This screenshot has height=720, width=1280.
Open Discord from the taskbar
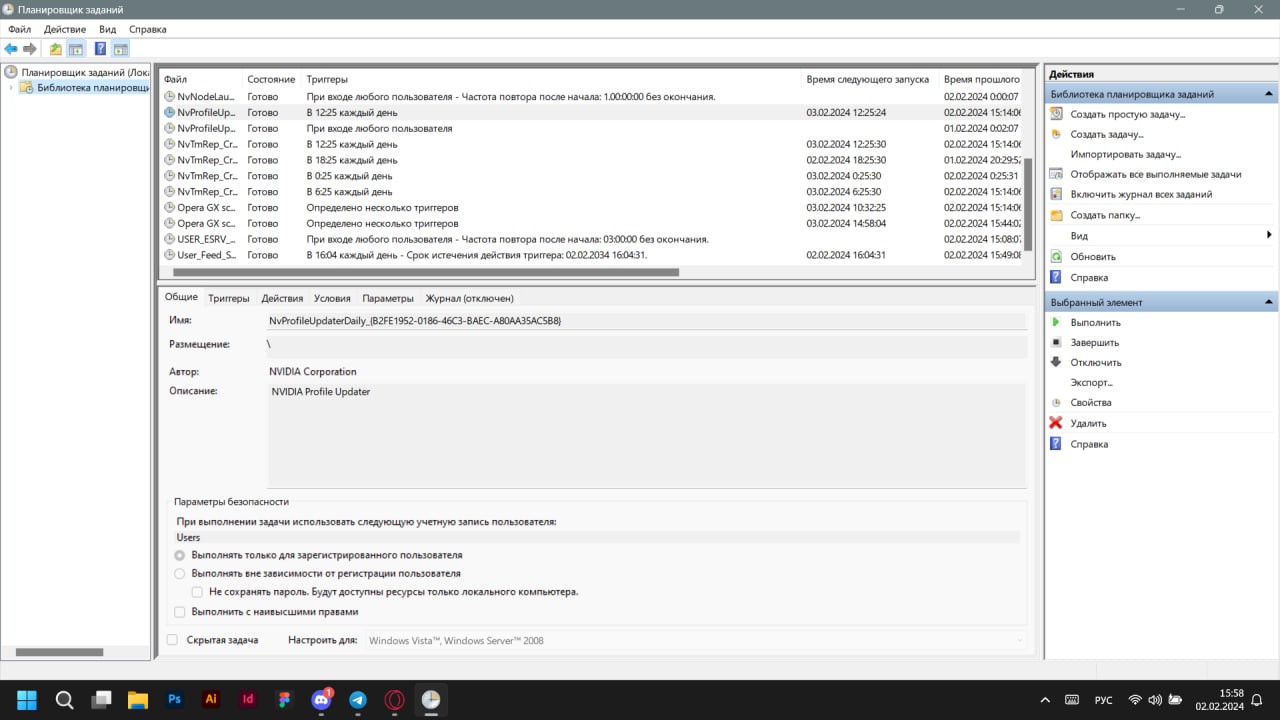click(321, 700)
